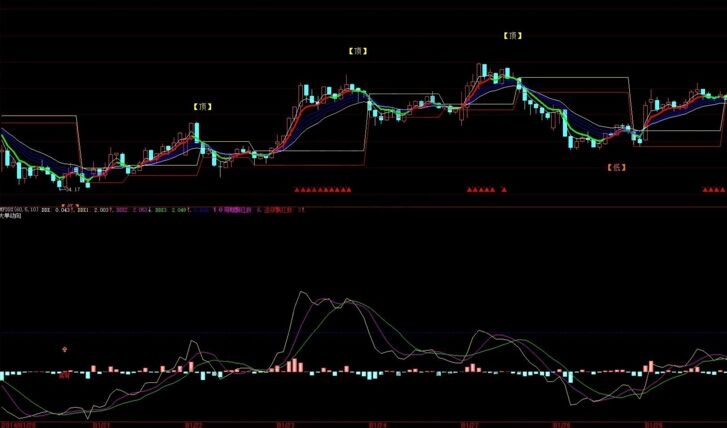727x428 pixels.
Task: Click the 01/24 date on time axis
Action: tap(378, 423)
